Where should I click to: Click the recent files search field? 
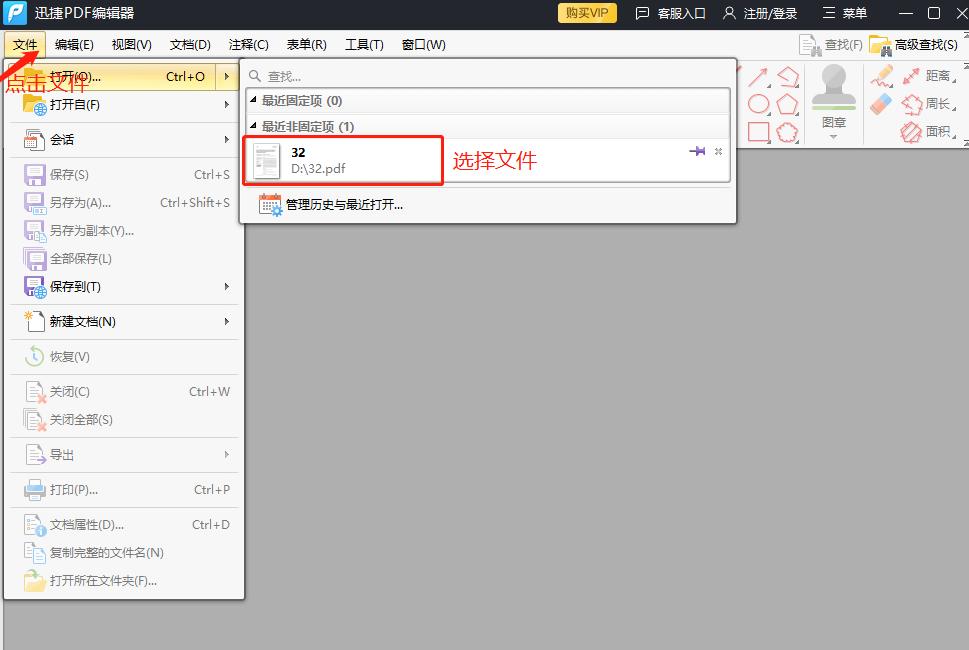[400, 74]
